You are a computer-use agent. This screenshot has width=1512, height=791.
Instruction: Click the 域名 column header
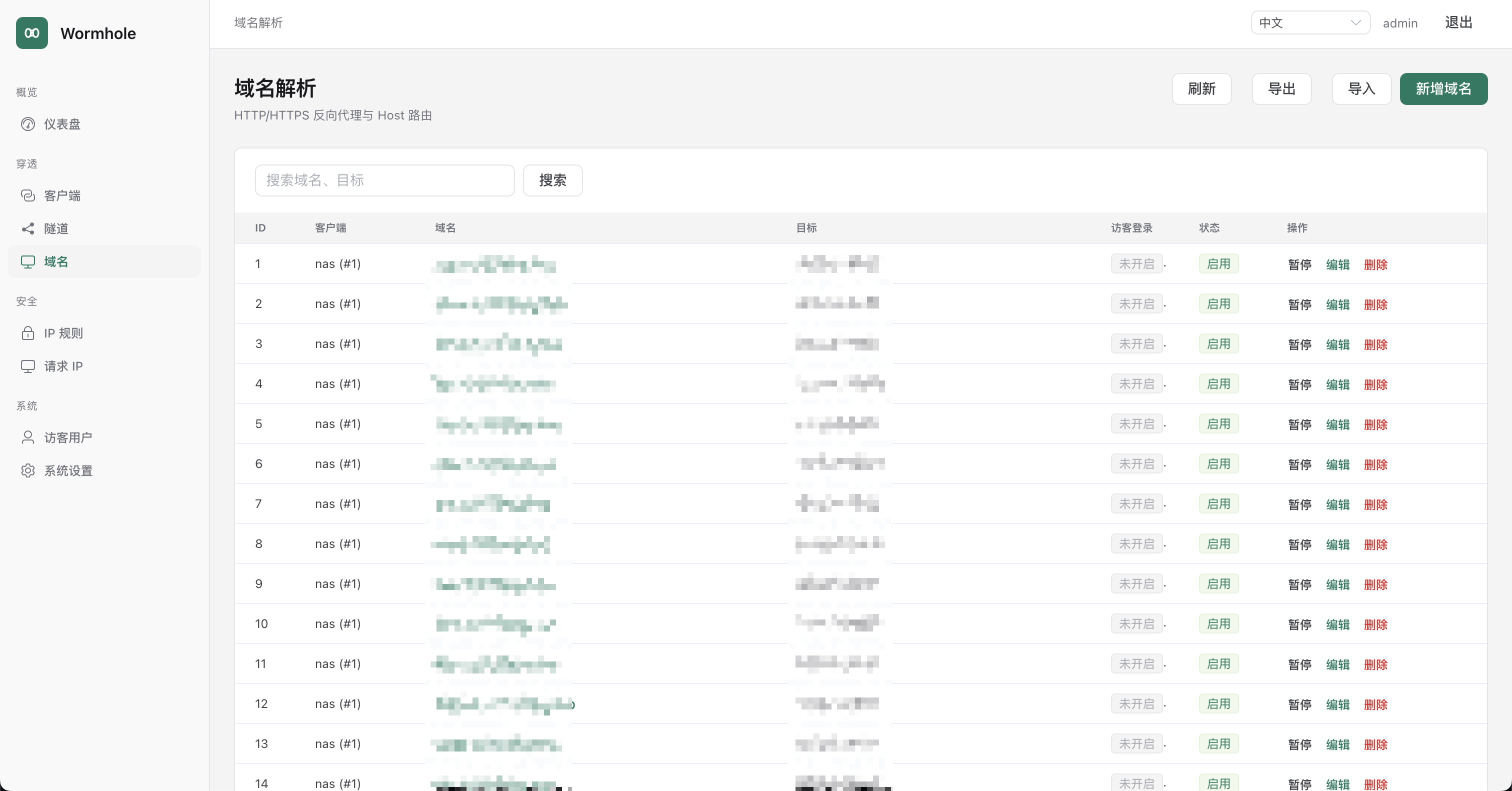coord(445,227)
